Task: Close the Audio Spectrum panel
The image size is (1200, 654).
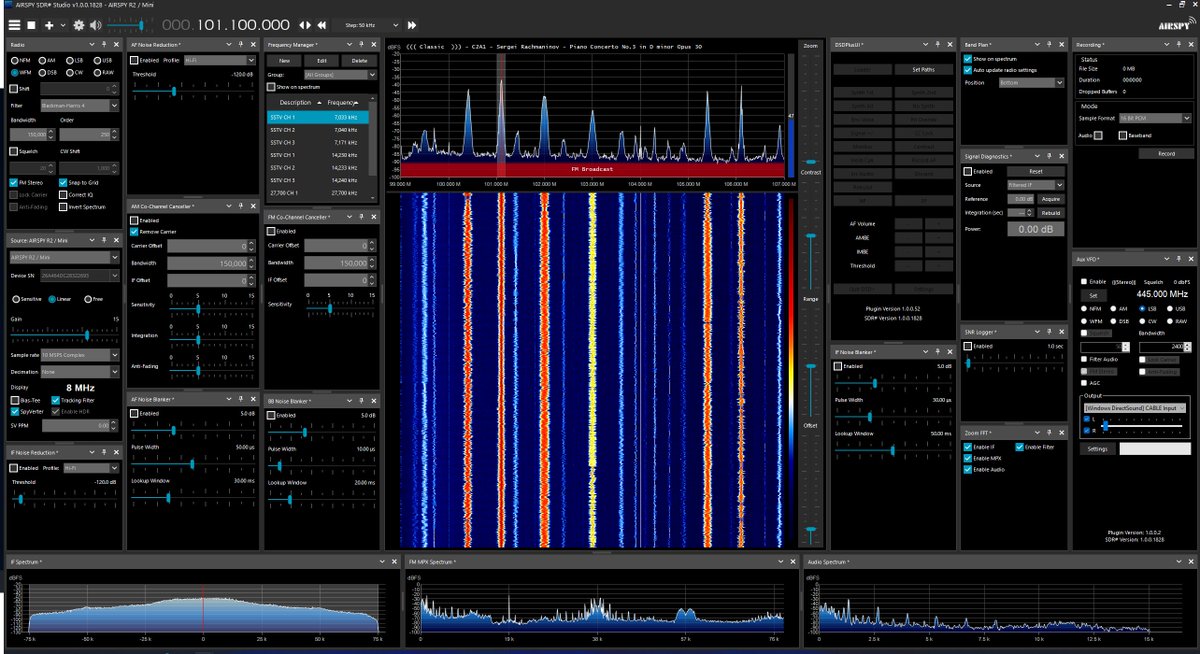Action: 1189,563
